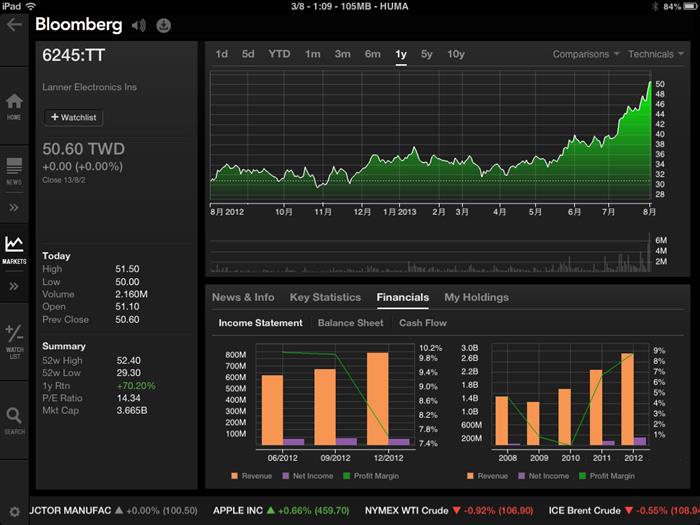Open the APPLE INC ticker item

click(281, 510)
